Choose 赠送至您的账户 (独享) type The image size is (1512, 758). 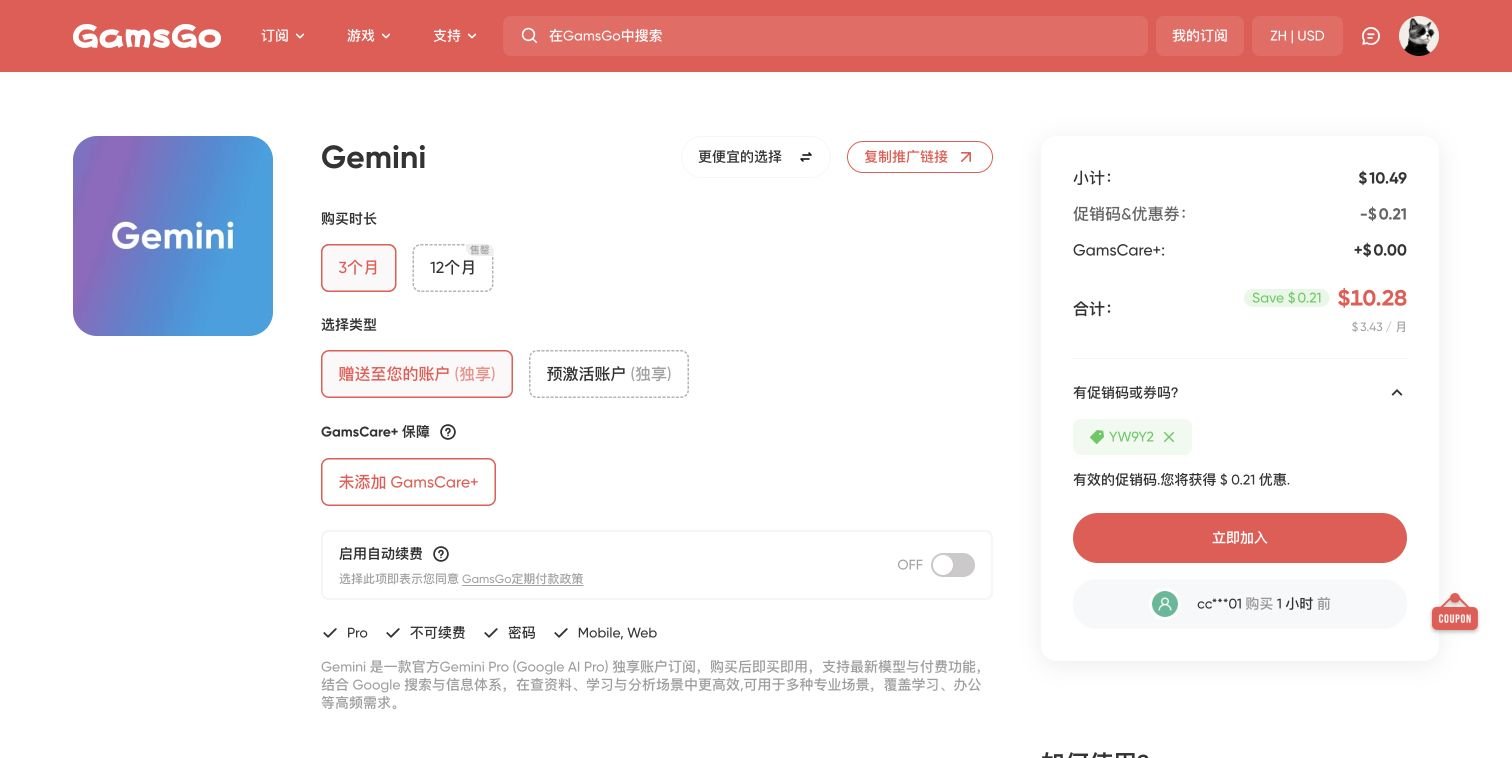pyautogui.click(x=417, y=374)
